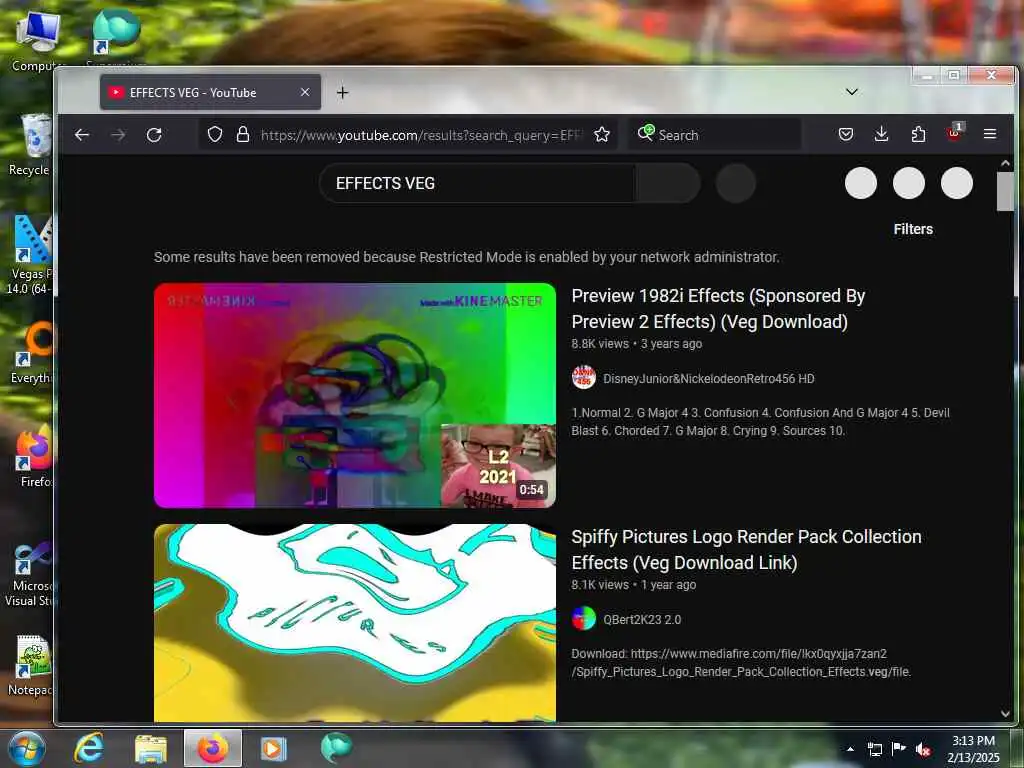
Task: Click the padlock site information icon
Action: [243, 135]
